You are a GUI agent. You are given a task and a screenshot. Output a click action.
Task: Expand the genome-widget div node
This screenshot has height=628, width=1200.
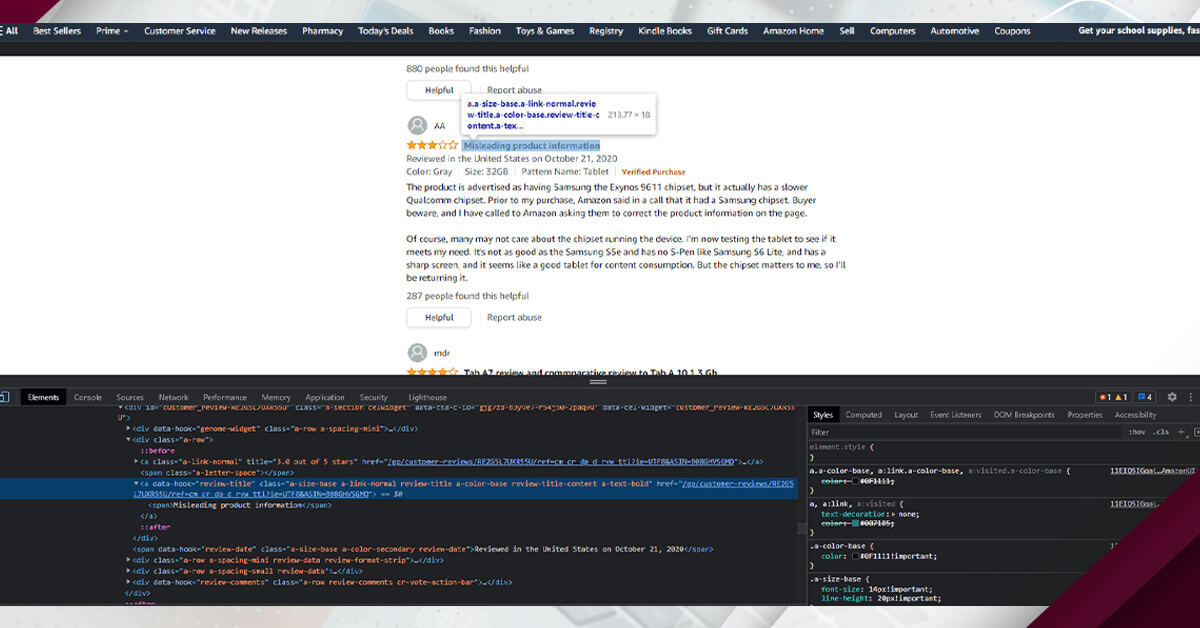coord(130,429)
